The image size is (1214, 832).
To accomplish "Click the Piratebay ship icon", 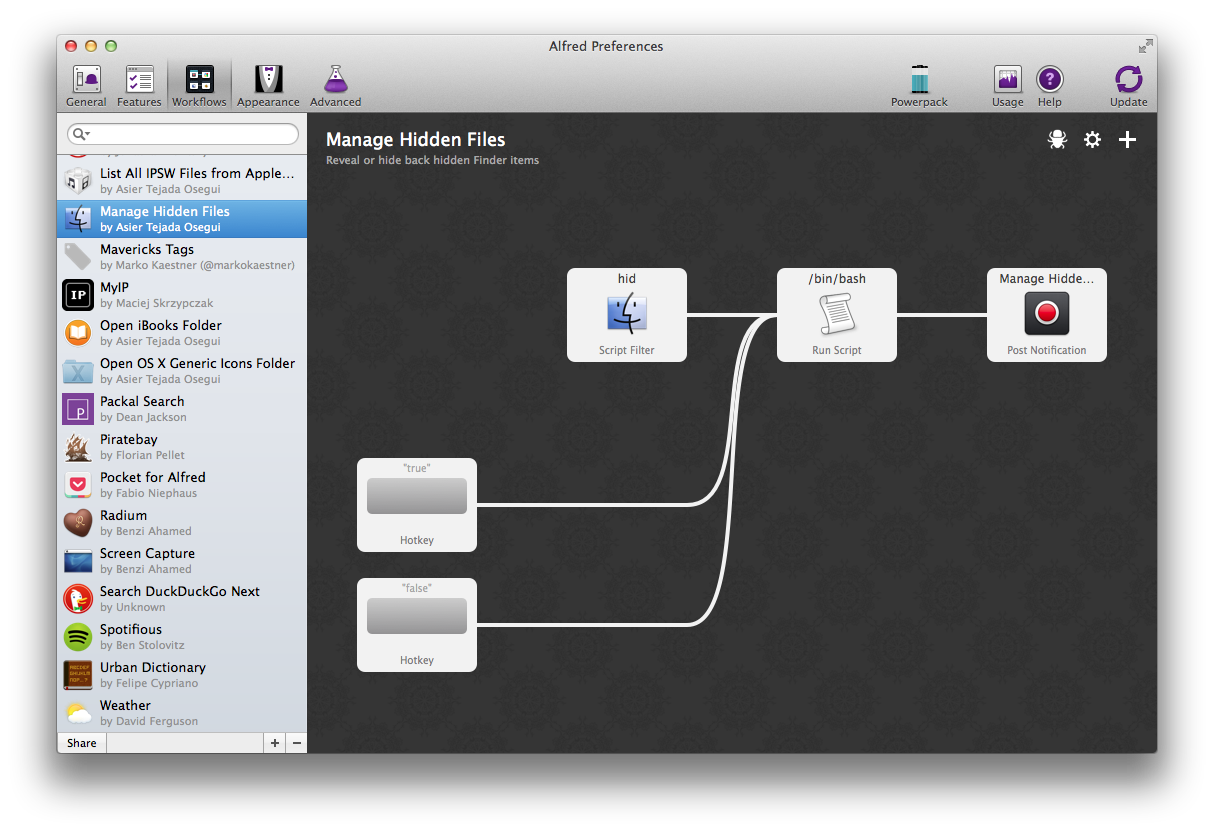I will pyautogui.click(x=78, y=447).
